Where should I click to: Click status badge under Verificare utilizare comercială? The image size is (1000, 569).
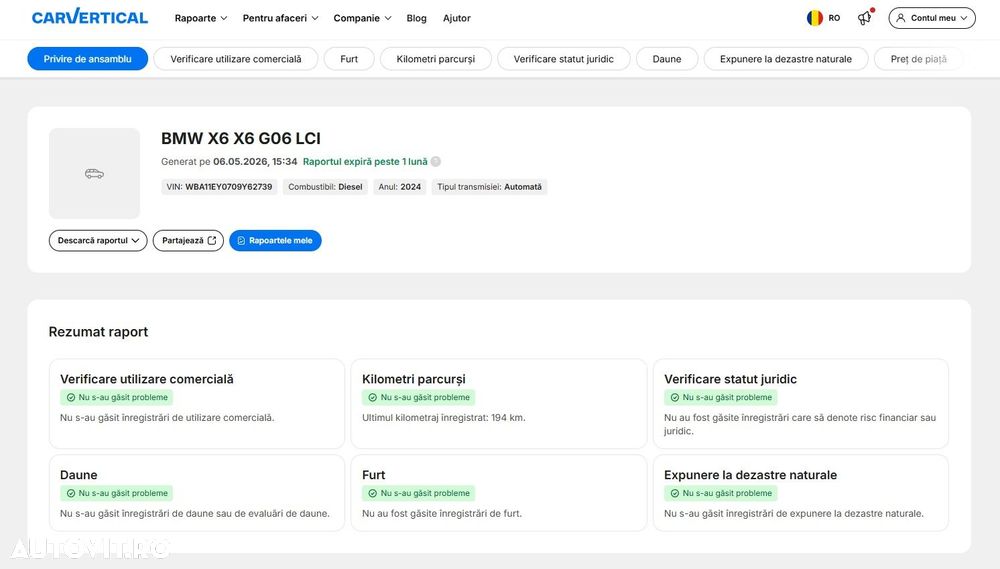117,397
